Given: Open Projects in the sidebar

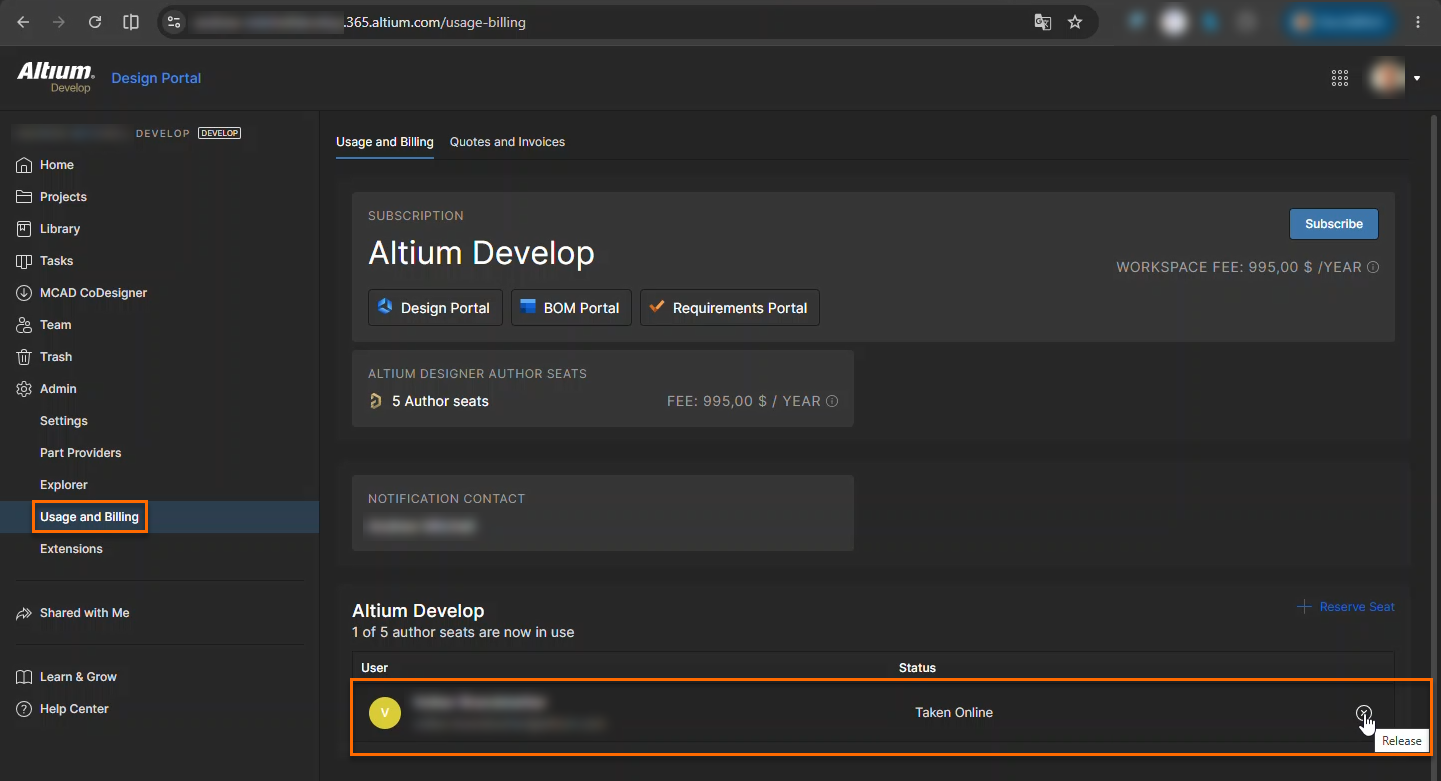Looking at the screenshot, I should [63, 197].
